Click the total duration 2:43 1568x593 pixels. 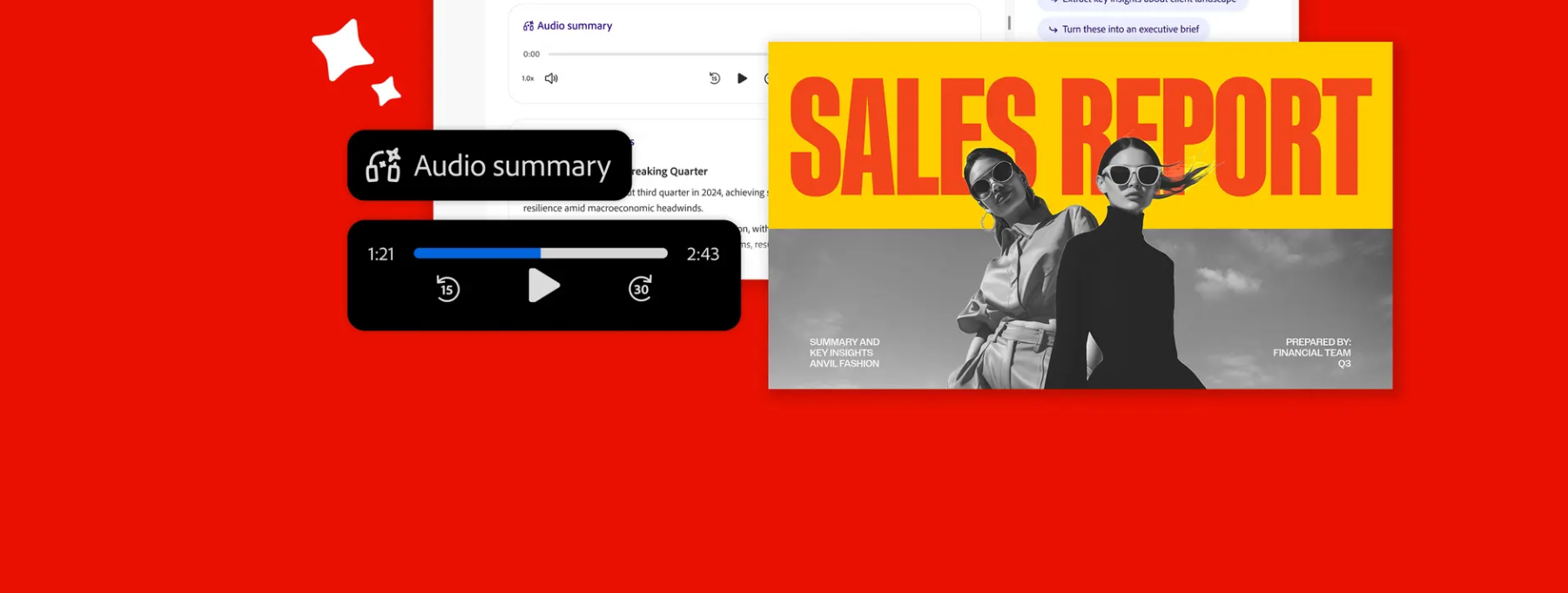coord(703,254)
